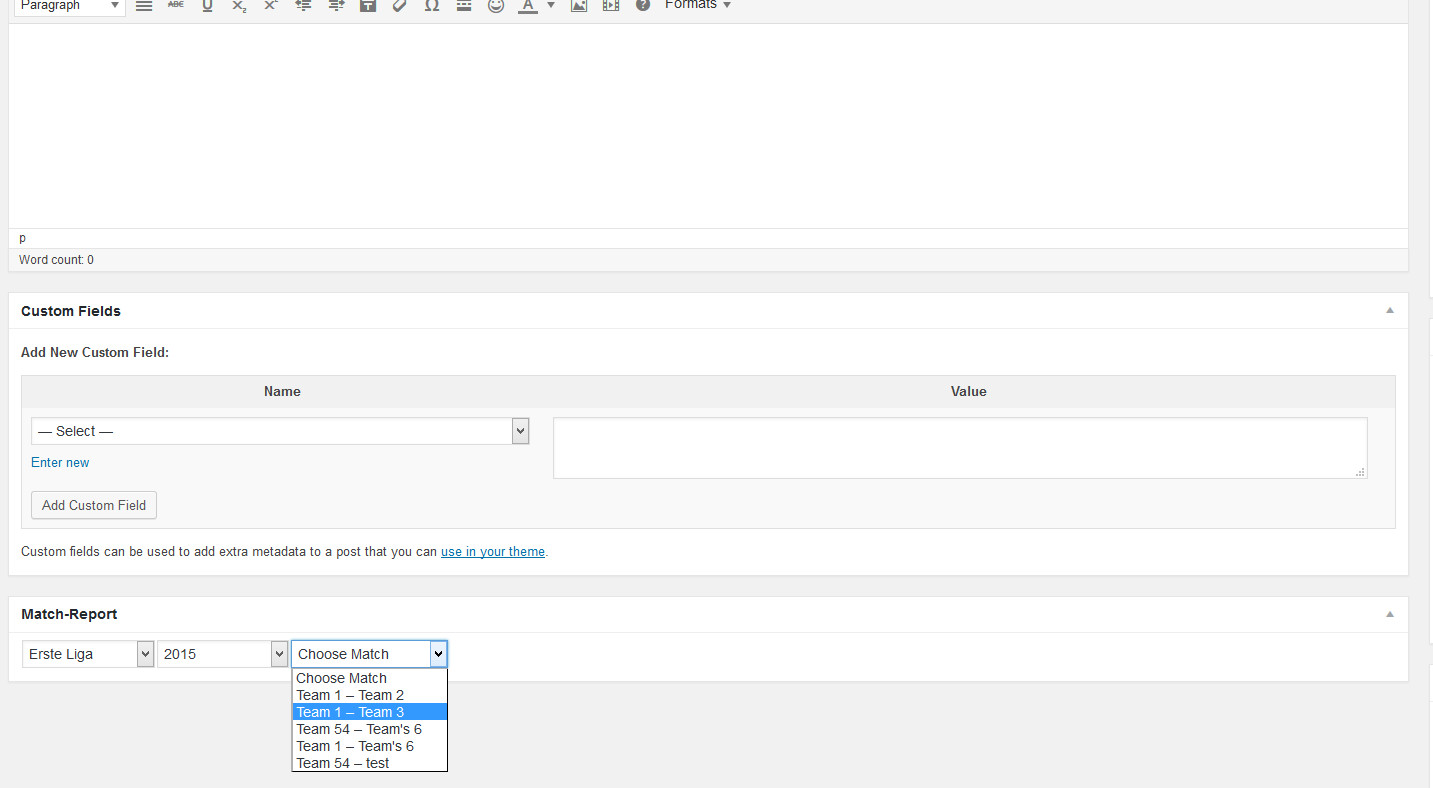Click the special character Omega icon
1433x788 pixels.
click(431, 5)
